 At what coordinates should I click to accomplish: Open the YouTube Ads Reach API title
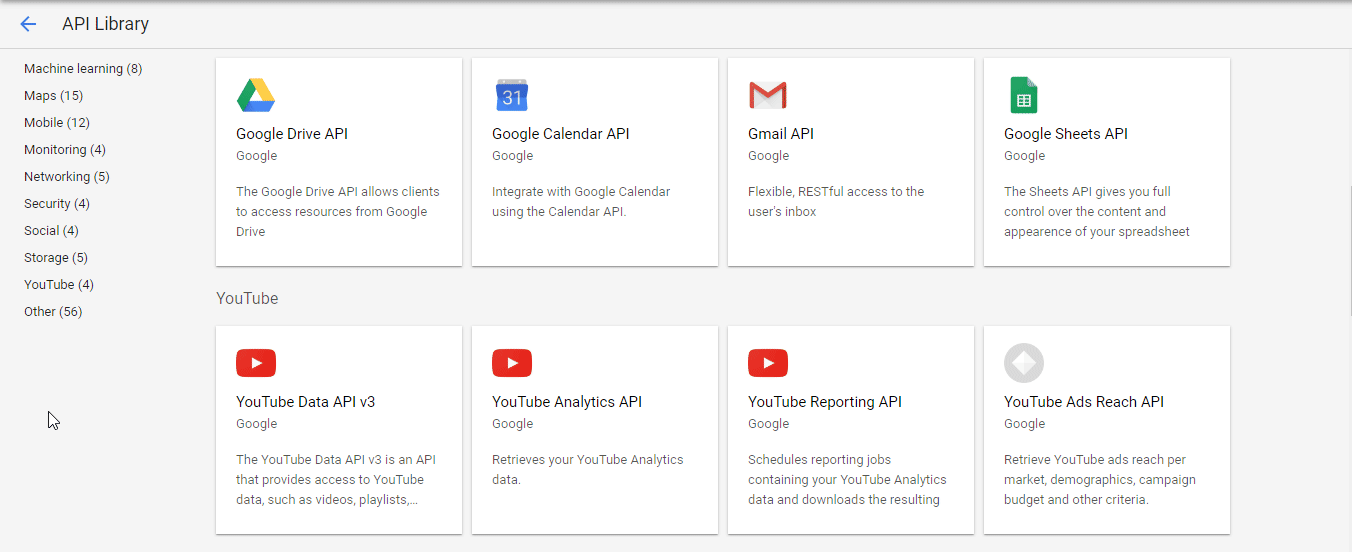[x=1084, y=402]
